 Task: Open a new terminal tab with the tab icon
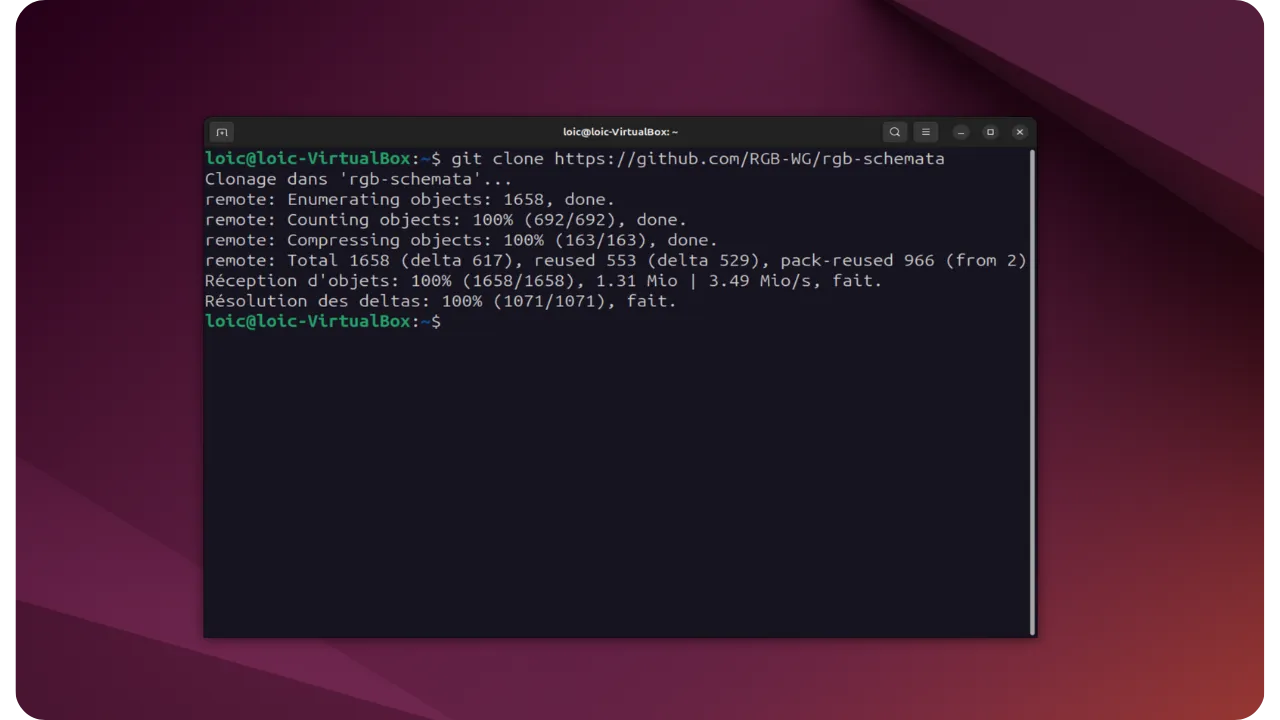pyautogui.click(x=221, y=131)
